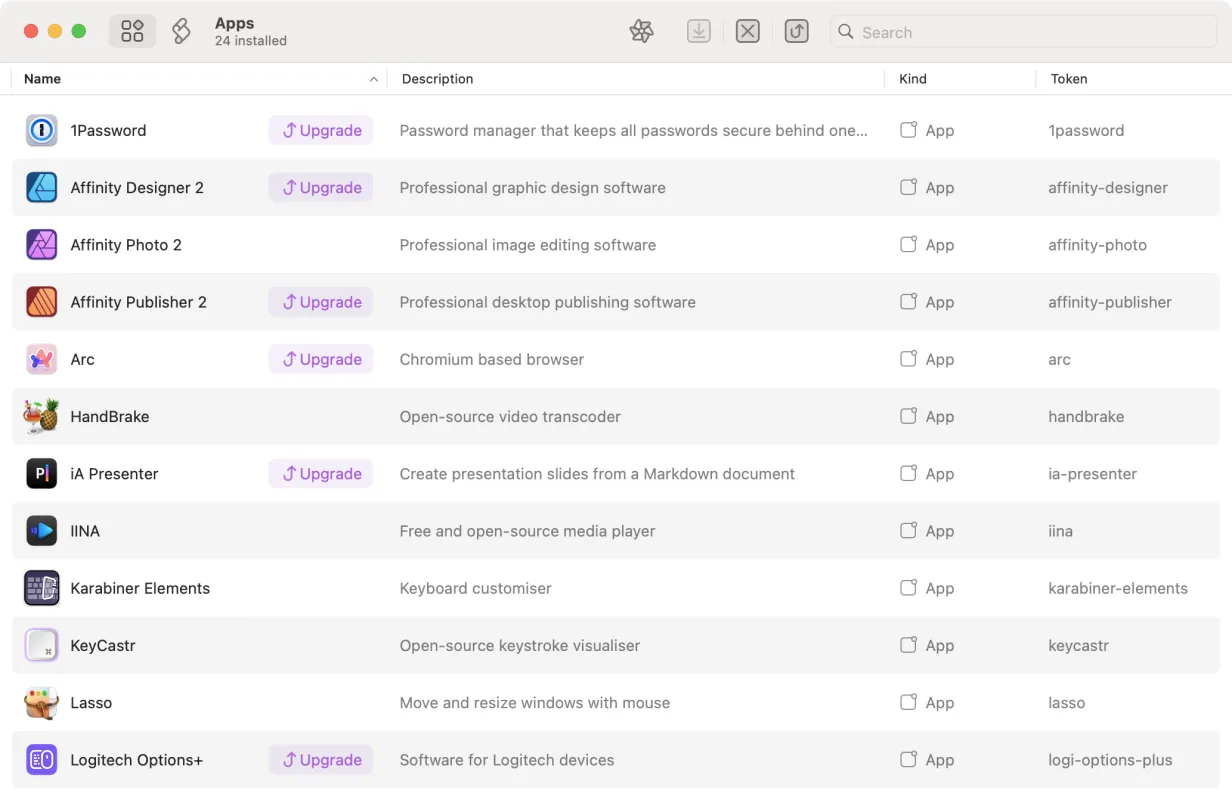1232x800 pixels.
Task: Click the uninstall X icon in toolbar
Action: tap(747, 31)
